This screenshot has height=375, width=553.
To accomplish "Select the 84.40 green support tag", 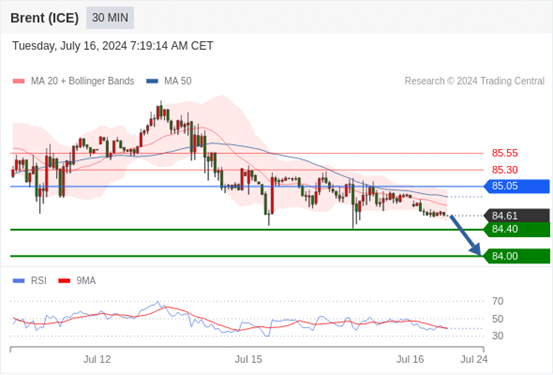I will [x=516, y=229].
